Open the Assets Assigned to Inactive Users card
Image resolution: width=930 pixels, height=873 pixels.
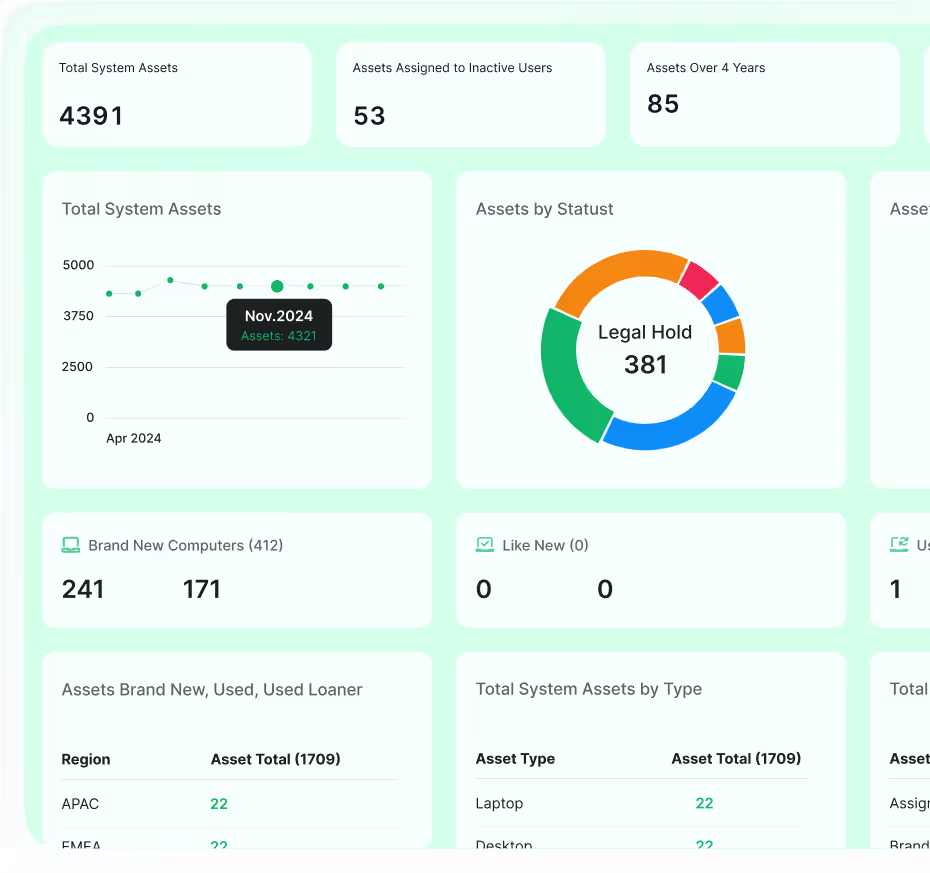[470, 95]
